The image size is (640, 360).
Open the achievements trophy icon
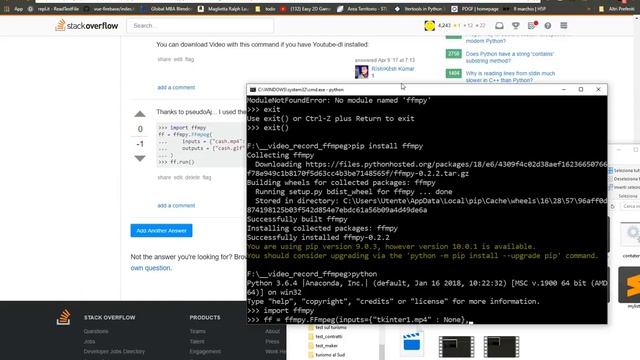click(516, 25)
